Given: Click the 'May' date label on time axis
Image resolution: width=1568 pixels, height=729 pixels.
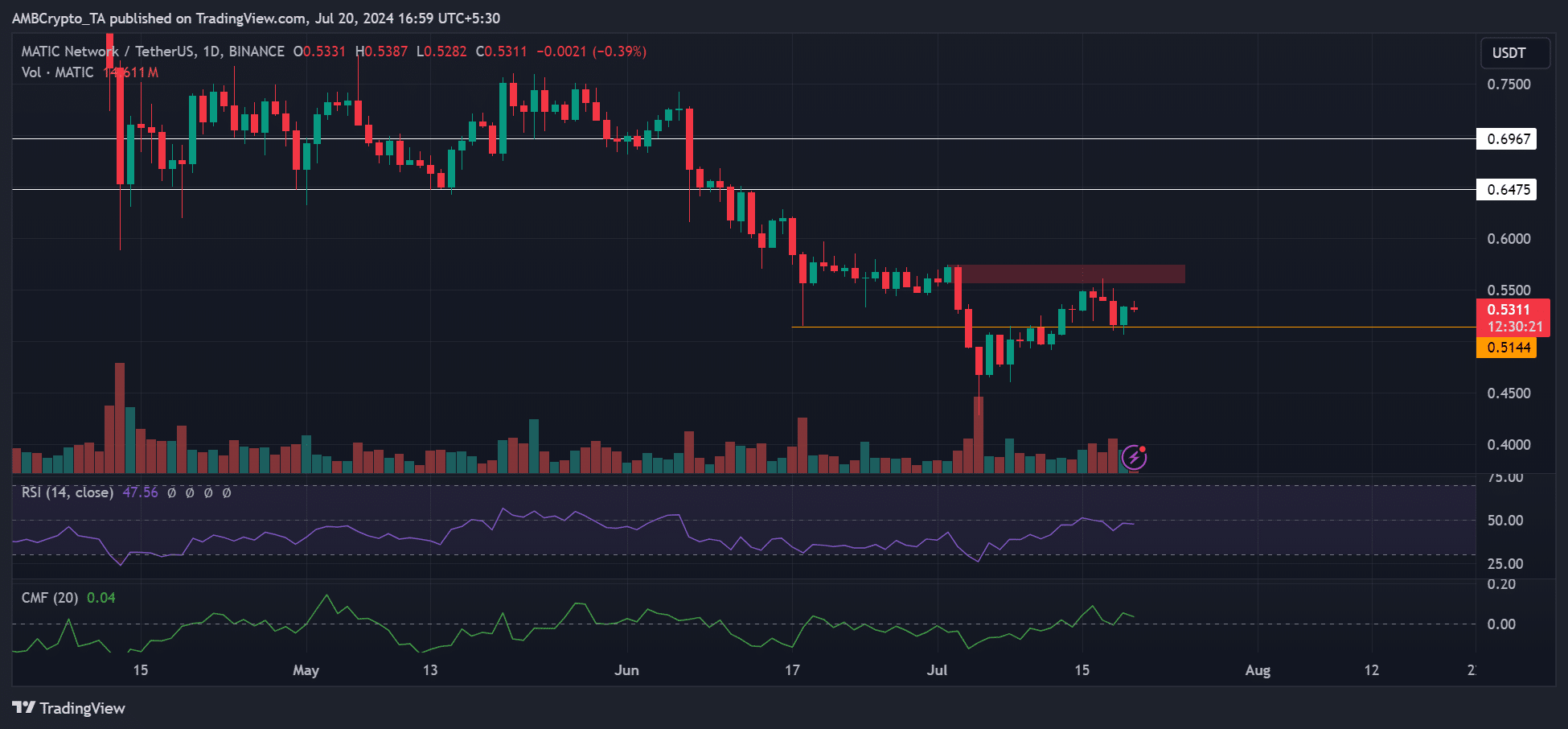Looking at the screenshot, I should pos(306,670).
